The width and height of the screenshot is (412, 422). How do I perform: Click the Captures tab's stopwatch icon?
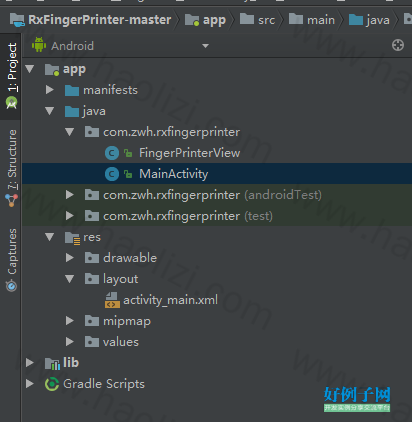coord(11,286)
